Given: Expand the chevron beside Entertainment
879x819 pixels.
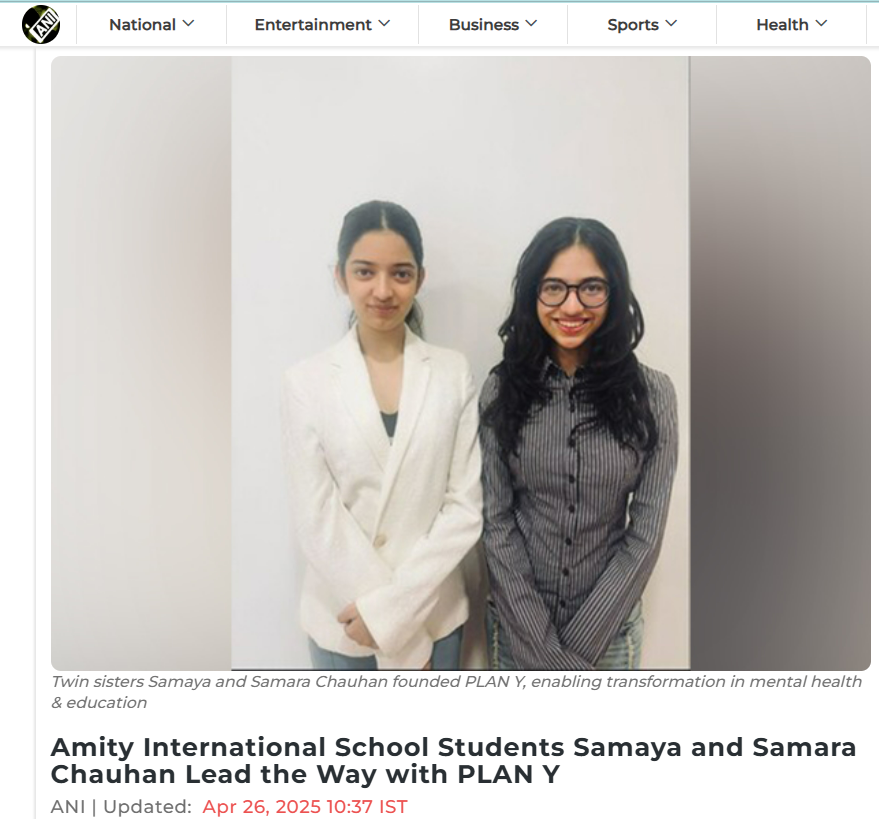Looking at the screenshot, I should (x=384, y=24).
